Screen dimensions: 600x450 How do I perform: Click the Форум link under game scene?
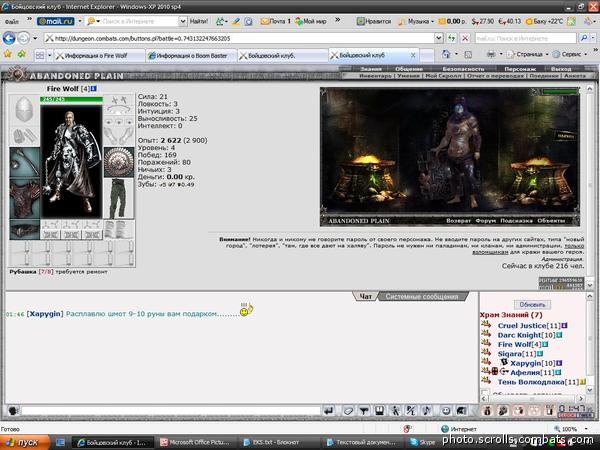(x=485, y=221)
